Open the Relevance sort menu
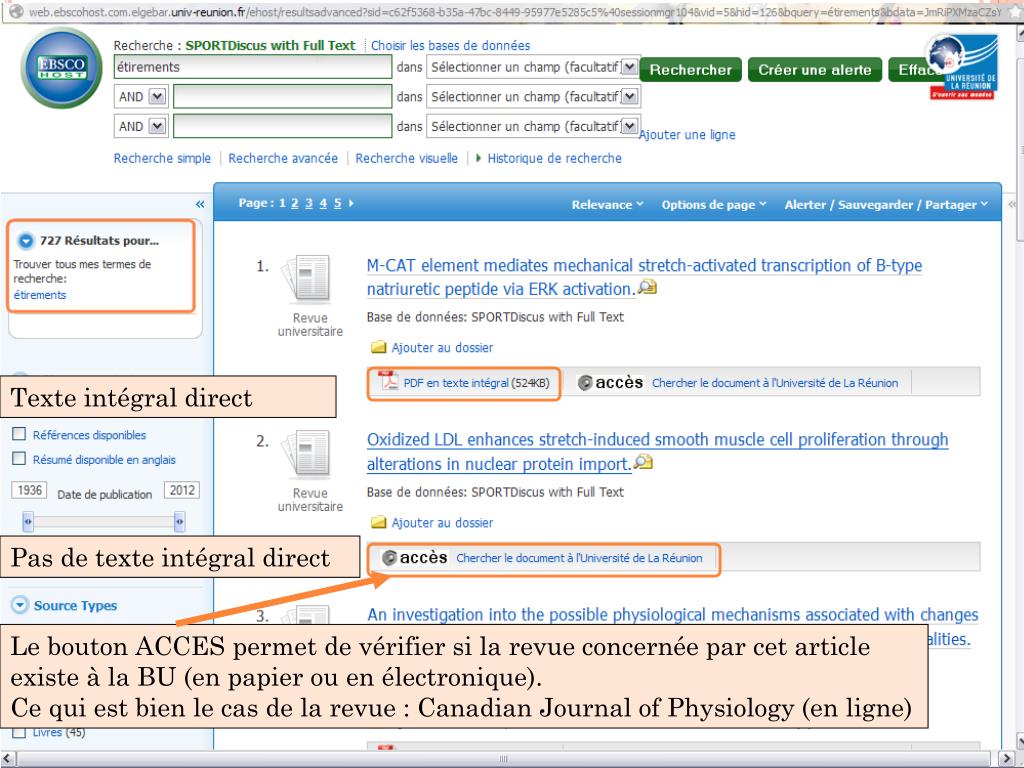Viewport: 1024px width, 768px height. 607,204
